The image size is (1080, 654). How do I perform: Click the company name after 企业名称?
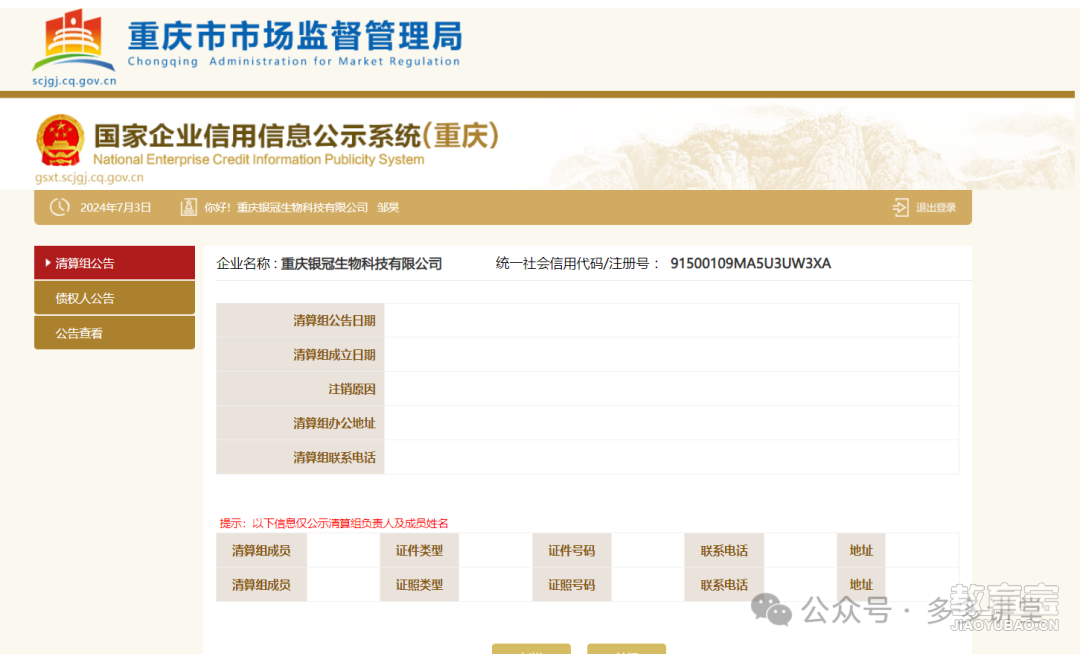click(x=362, y=264)
